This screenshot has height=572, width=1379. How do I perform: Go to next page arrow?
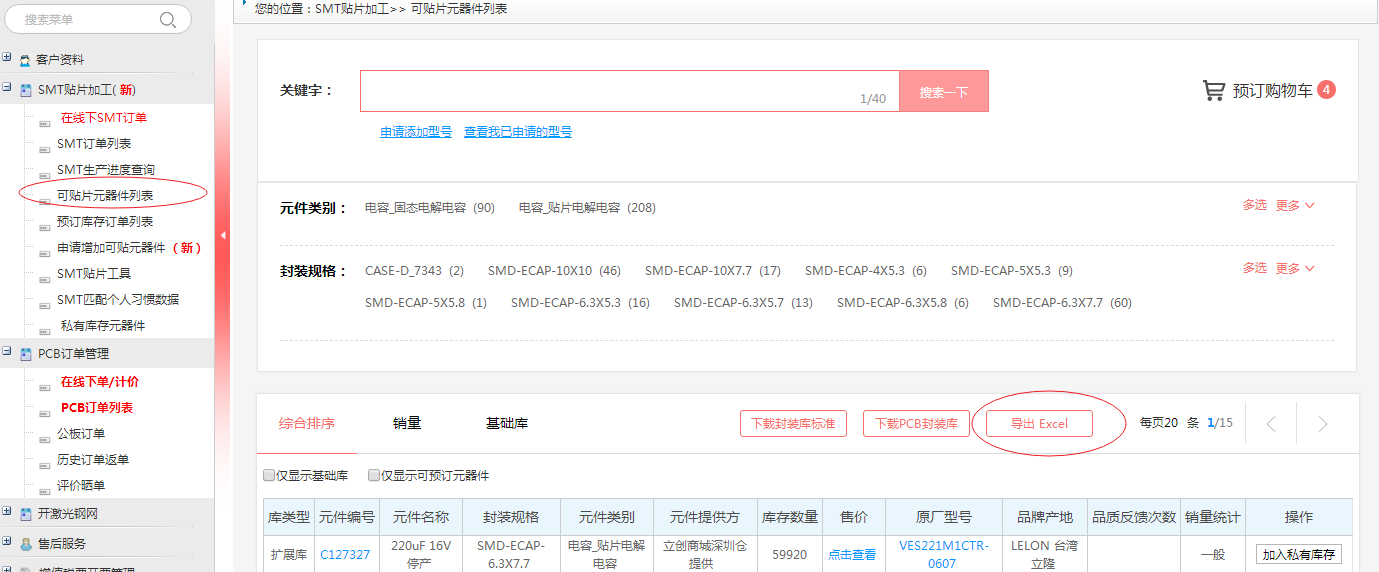point(1322,424)
